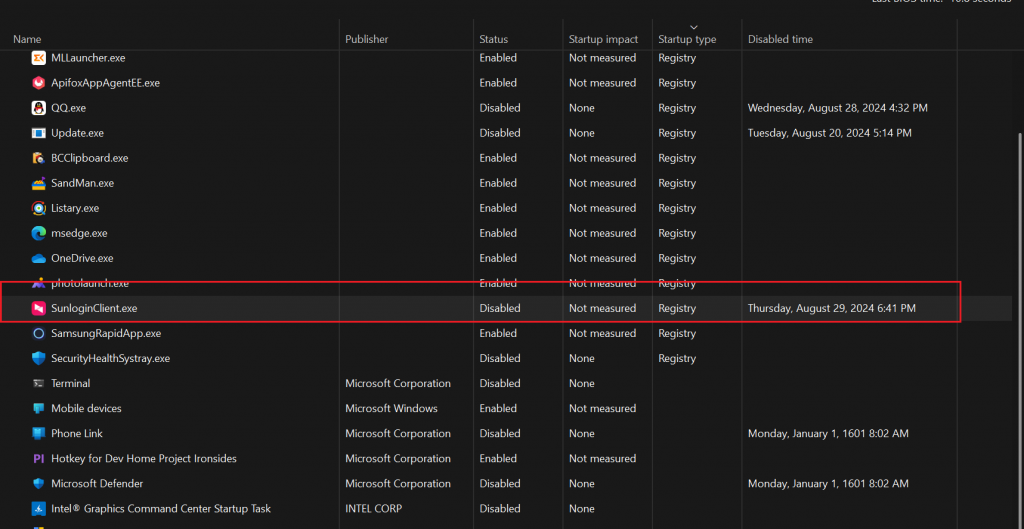This screenshot has height=529, width=1024.
Task: Click SunloginClient disabled time August 29, 2024
Action: click(831, 308)
